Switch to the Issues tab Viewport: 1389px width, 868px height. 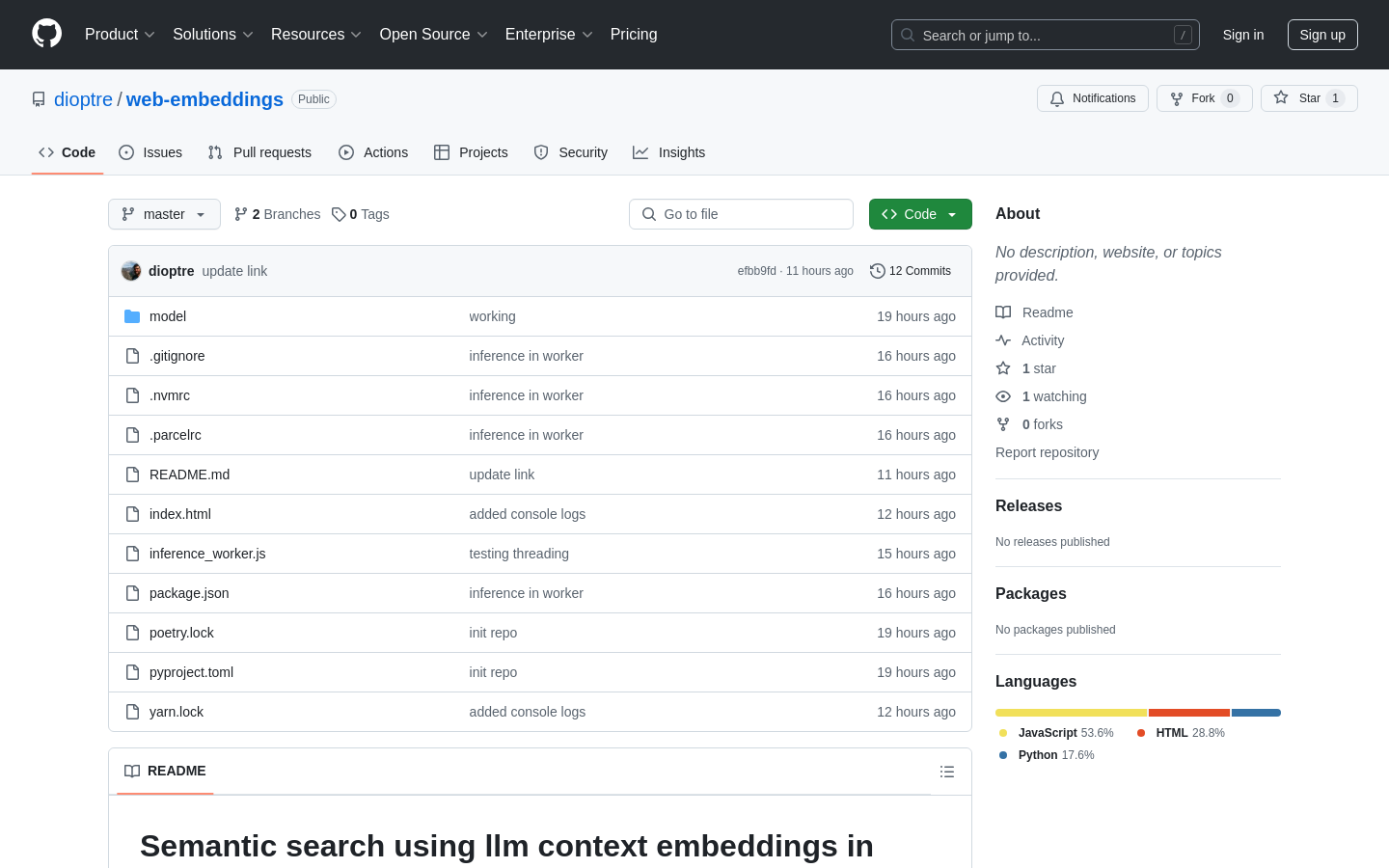click(x=150, y=152)
